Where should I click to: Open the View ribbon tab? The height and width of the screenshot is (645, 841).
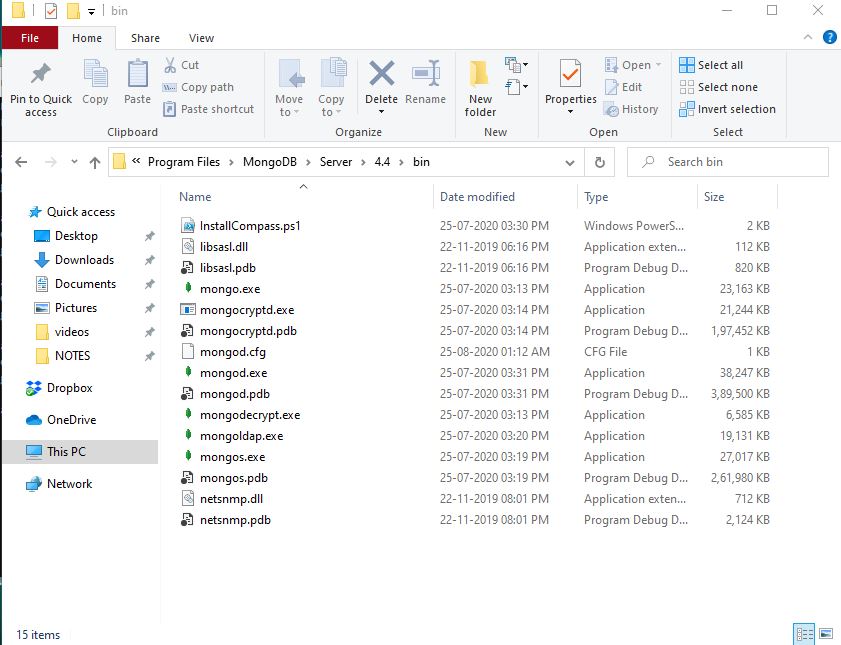pos(201,38)
